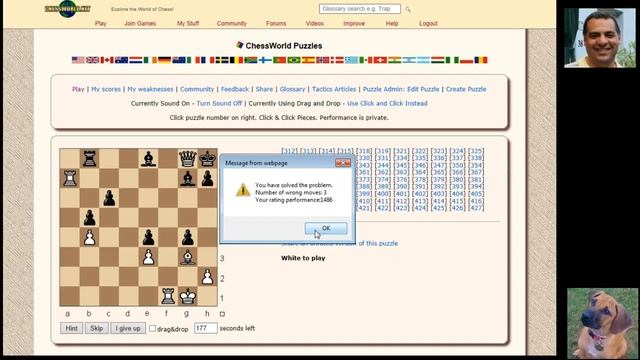Close the Message from webpage dialog
This screenshot has width=640, height=360.
coord(343,163)
